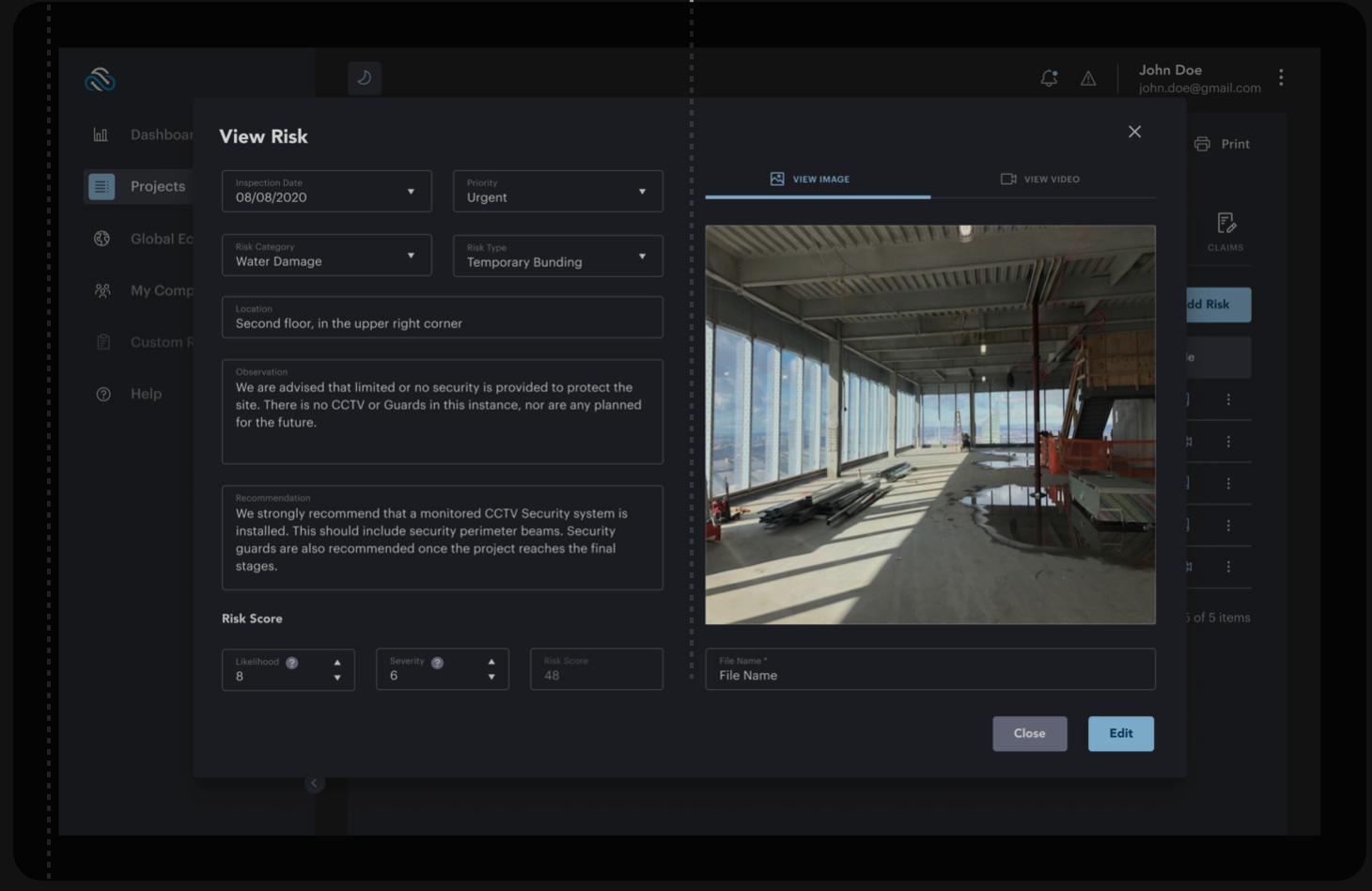Viewport: 1372px width, 891px height.
Task: Click the warning triangle alert icon
Action: pyautogui.click(x=1088, y=79)
